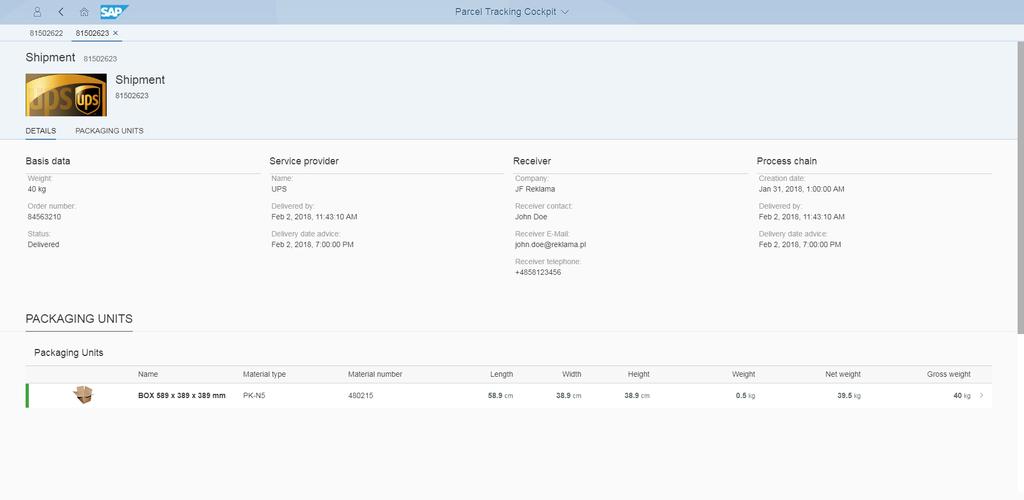Select the 0.5 kg weight value
The image size is (1024, 500).
pos(745,396)
